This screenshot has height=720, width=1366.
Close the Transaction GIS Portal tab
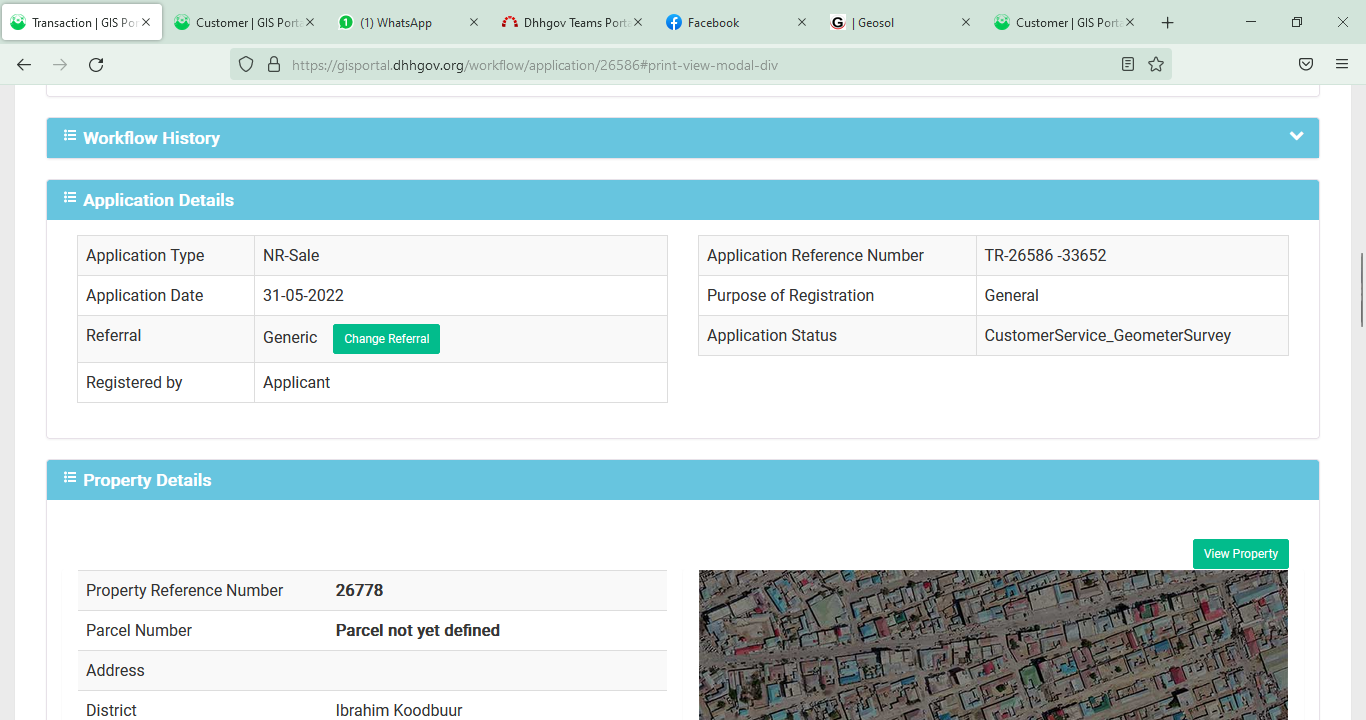[146, 22]
